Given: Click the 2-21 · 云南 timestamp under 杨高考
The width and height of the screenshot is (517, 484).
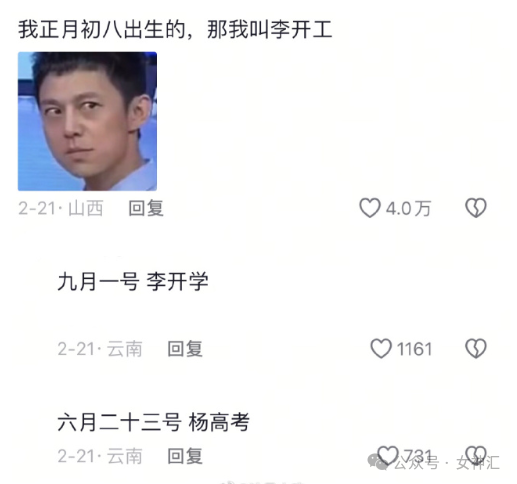Looking at the screenshot, I should click(100, 456).
